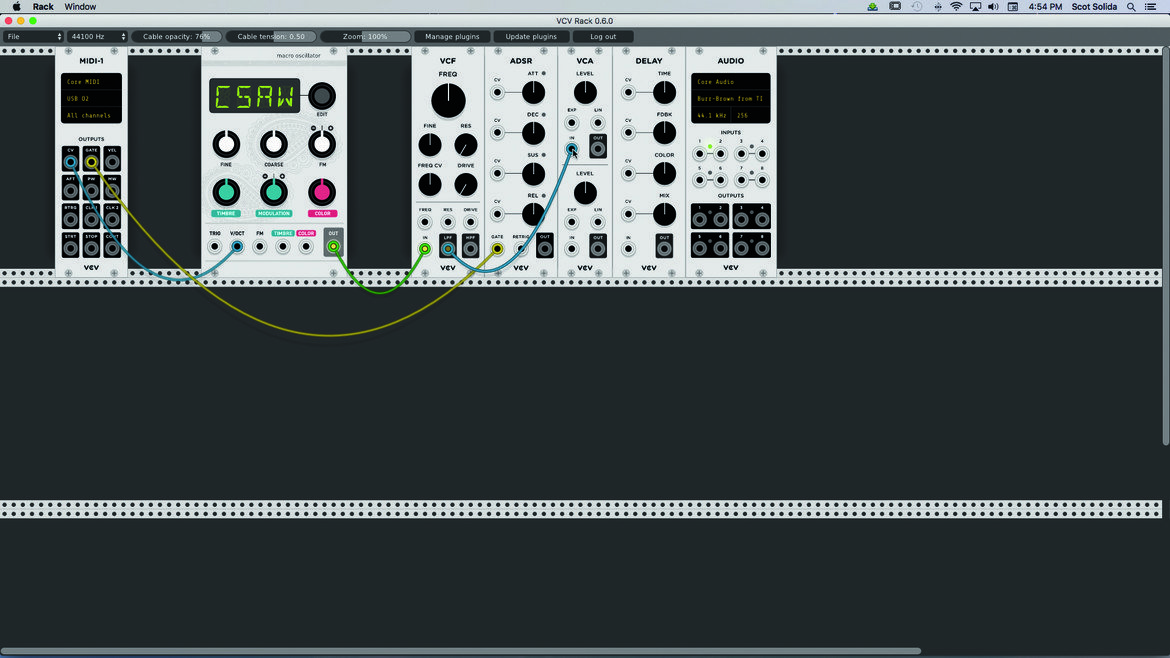Image resolution: width=1170 pixels, height=658 pixels.
Task: Open the 44100 Hz sample rate dropdown
Action: [97, 37]
